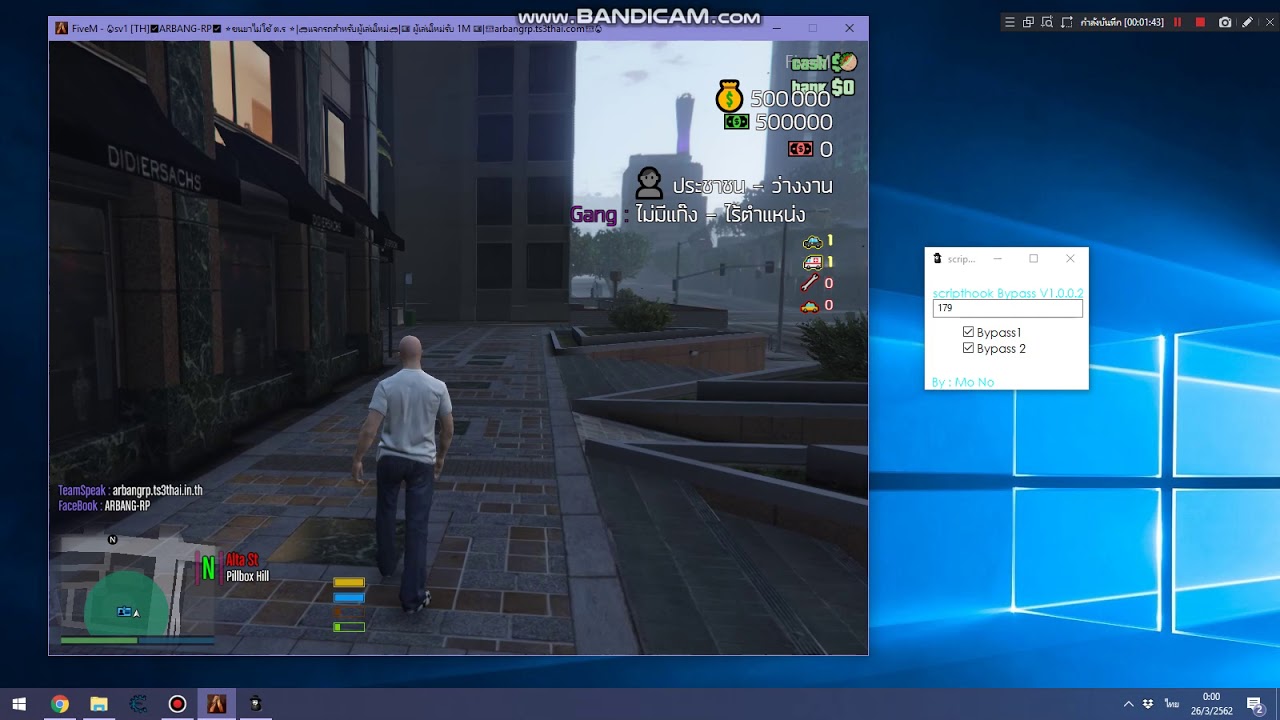This screenshot has height=720, width=1280.
Task: Click the yellow status bar in game
Action: [349, 582]
